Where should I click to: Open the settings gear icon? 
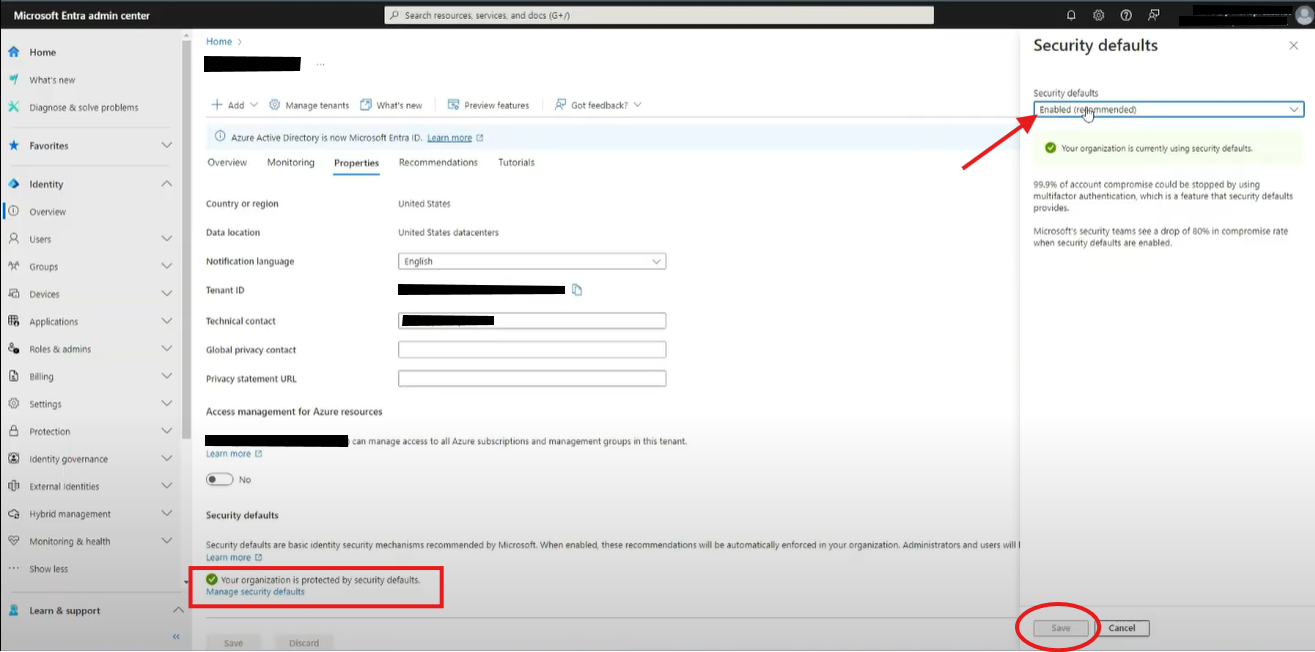(x=1098, y=15)
